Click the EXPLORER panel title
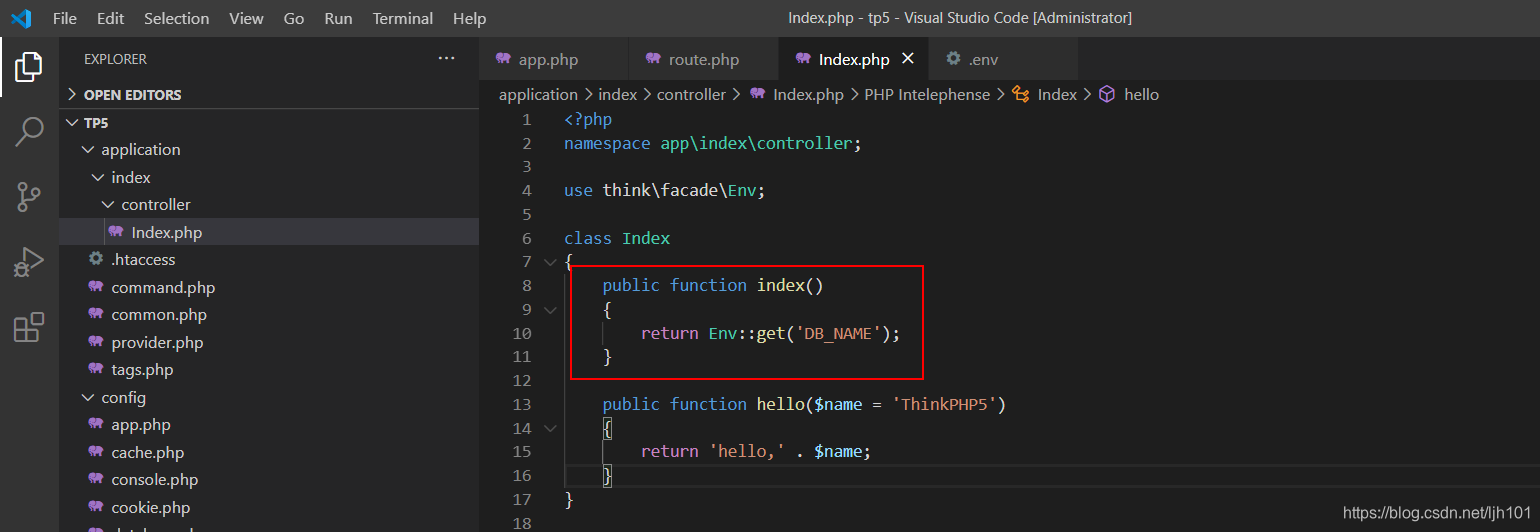The image size is (1540, 532). click(115, 59)
